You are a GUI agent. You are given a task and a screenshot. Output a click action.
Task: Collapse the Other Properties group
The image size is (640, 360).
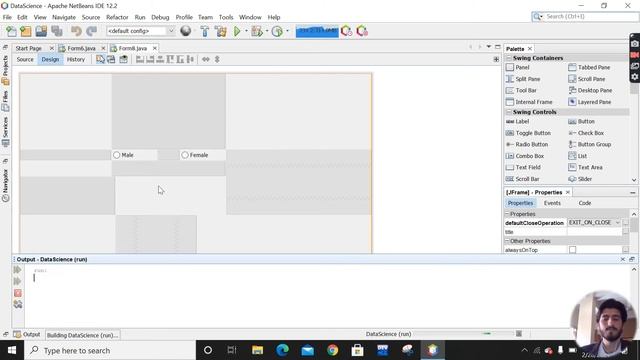507,241
